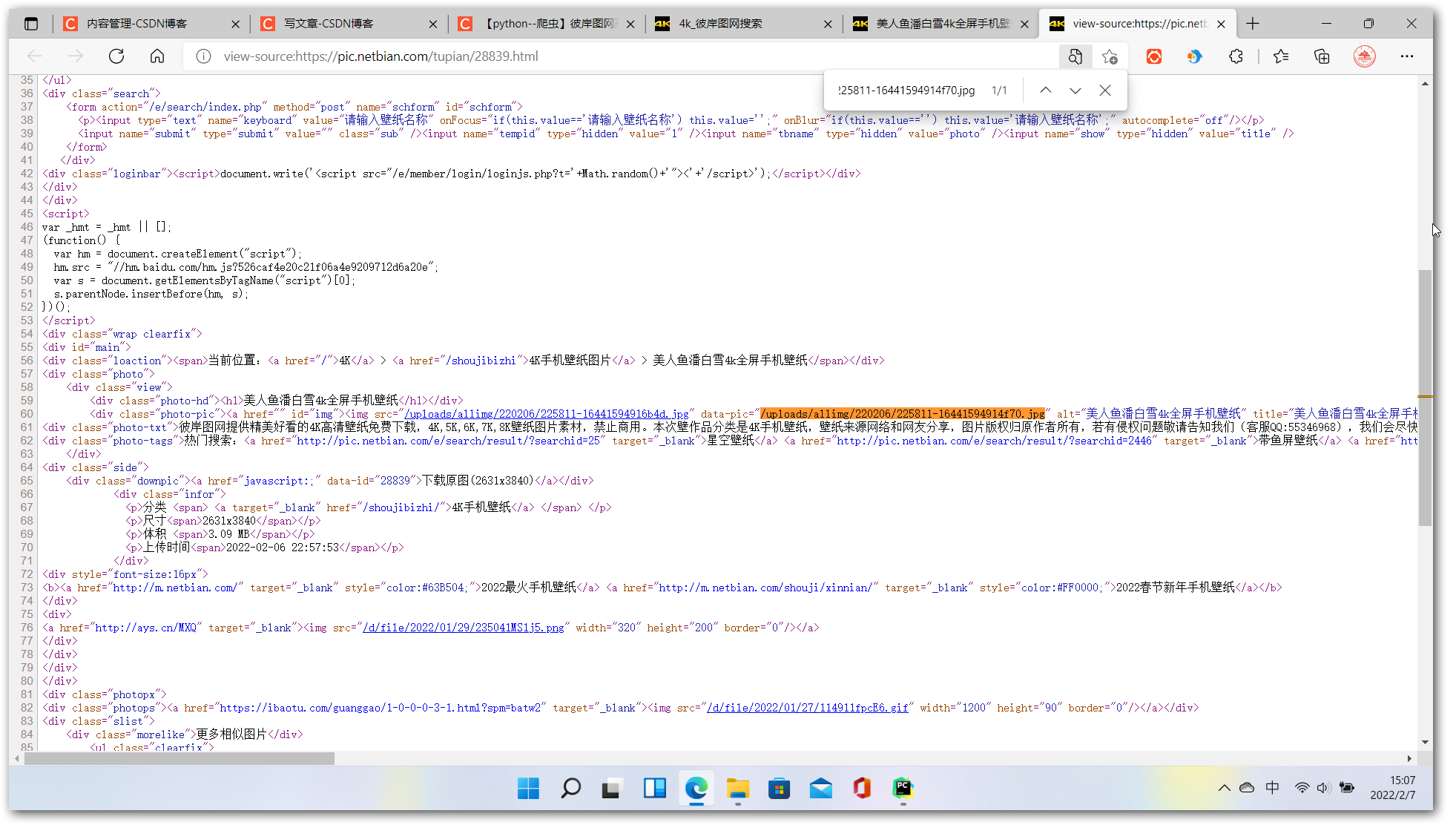
Task: Click the 2022-02-06 22:57:53 upload time text
Action: point(283,548)
